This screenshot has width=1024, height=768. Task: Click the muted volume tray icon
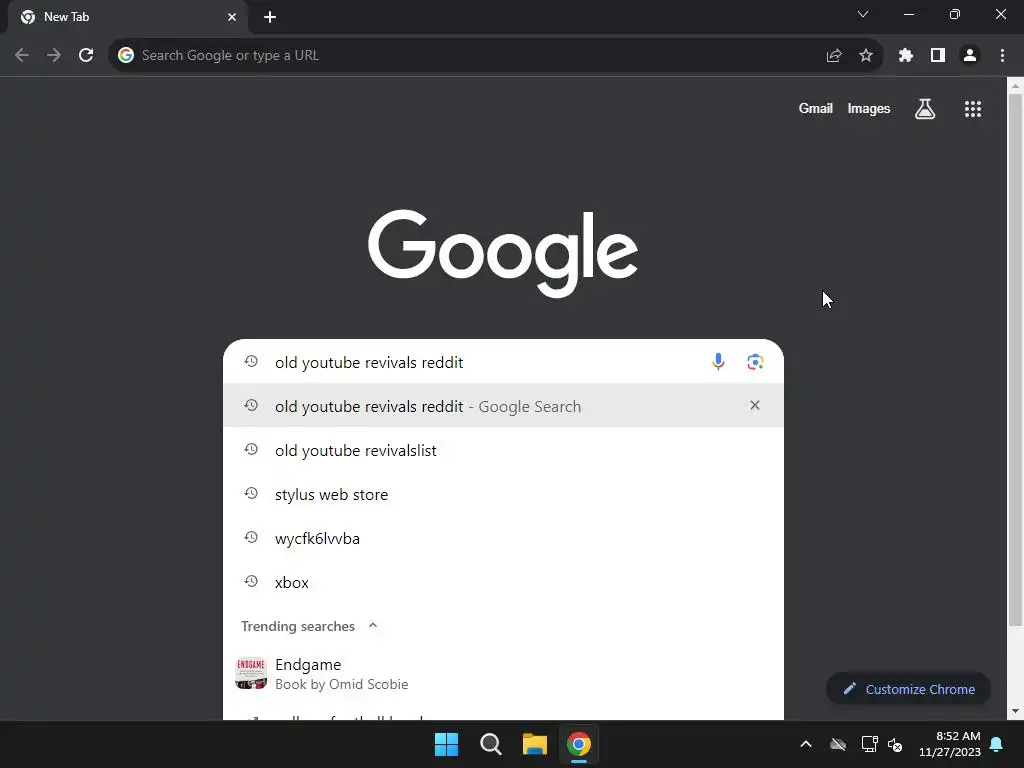(x=895, y=744)
